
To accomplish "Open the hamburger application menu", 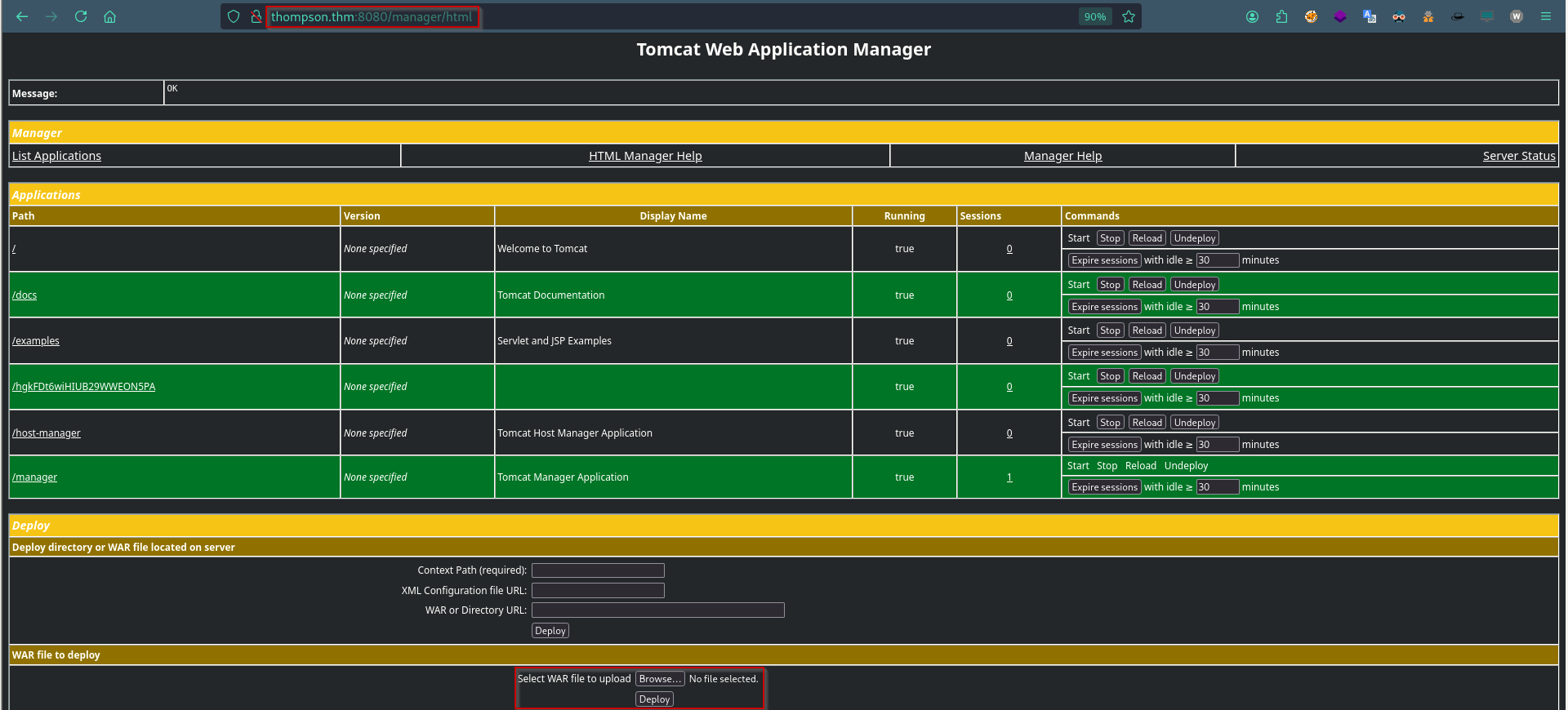I will click(1546, 16).
